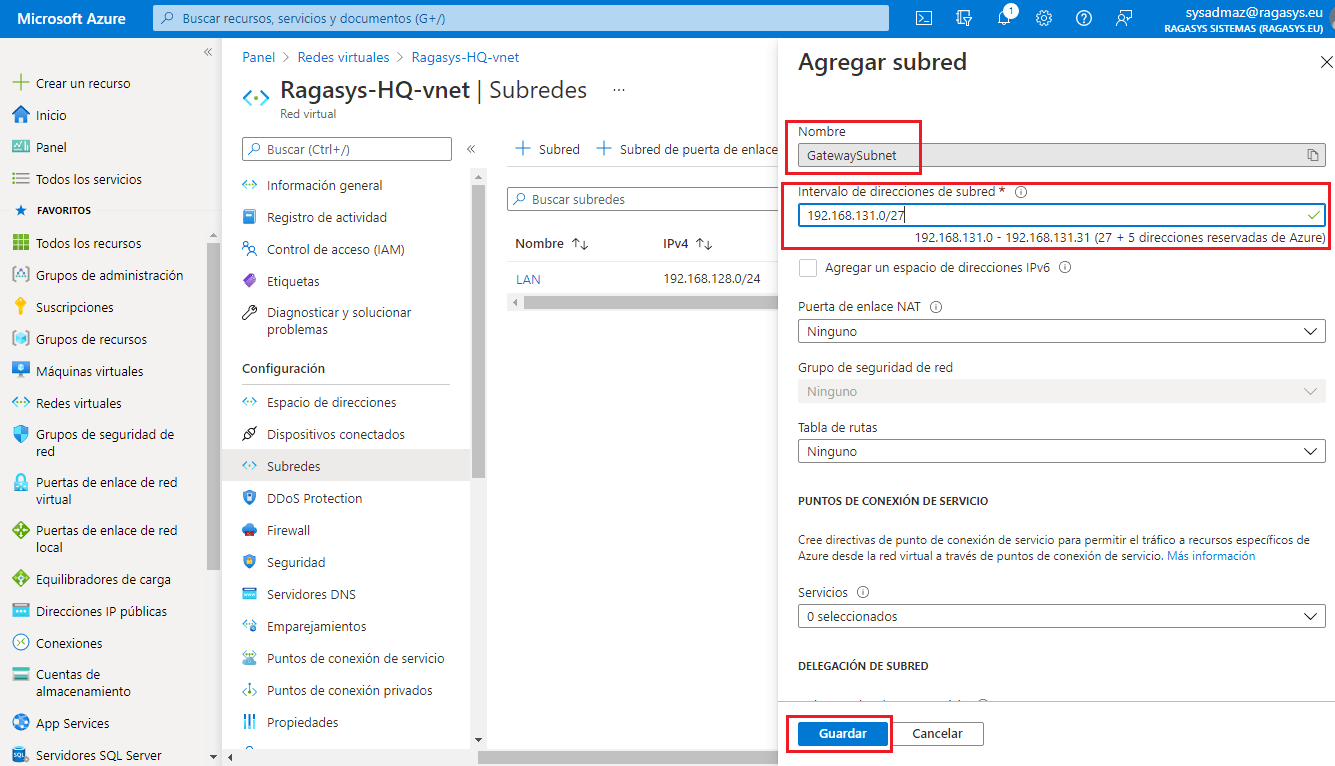This screenshot has width=1335, height=766.
Task: Open Dispositivos conectados menu item
Action: [335, 434]
